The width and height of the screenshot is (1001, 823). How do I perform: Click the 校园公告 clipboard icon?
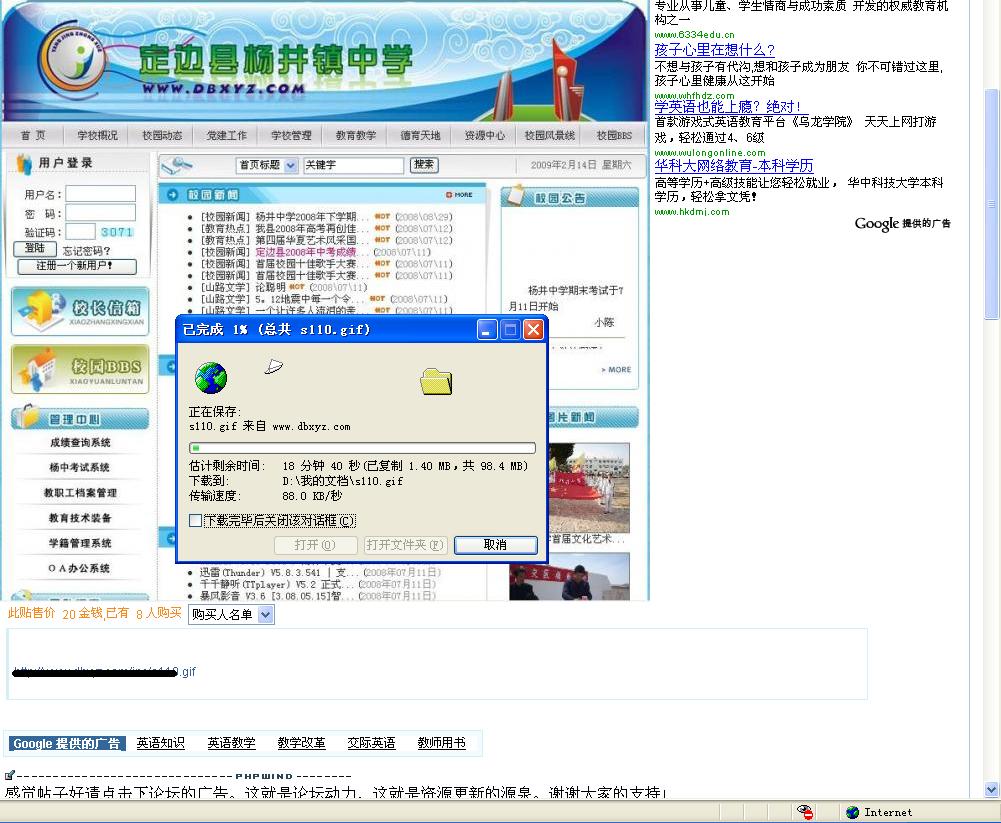[516, 196]
